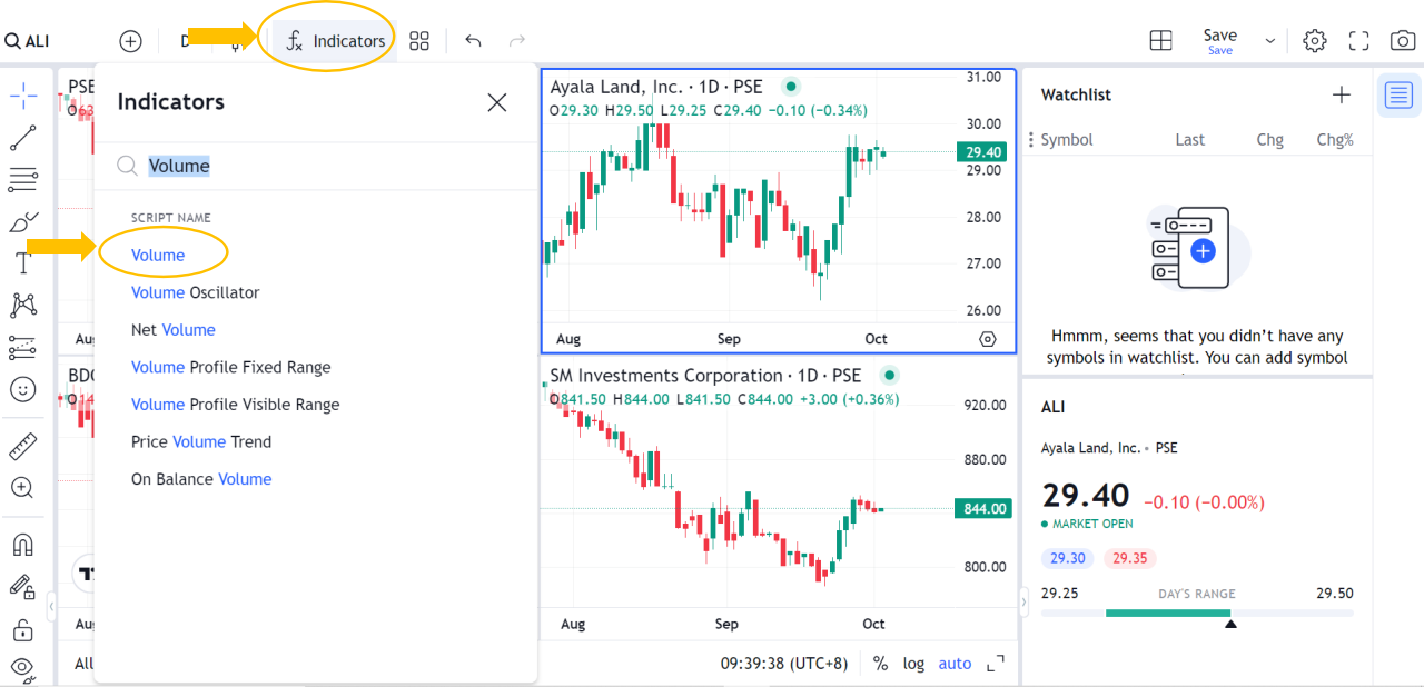
Task: Toggle auto scale button
Action: pos(955,663)
